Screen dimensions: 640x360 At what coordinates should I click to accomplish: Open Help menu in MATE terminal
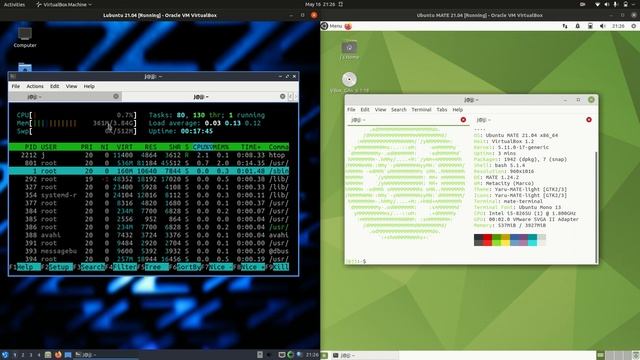click(x=458, y=110)
